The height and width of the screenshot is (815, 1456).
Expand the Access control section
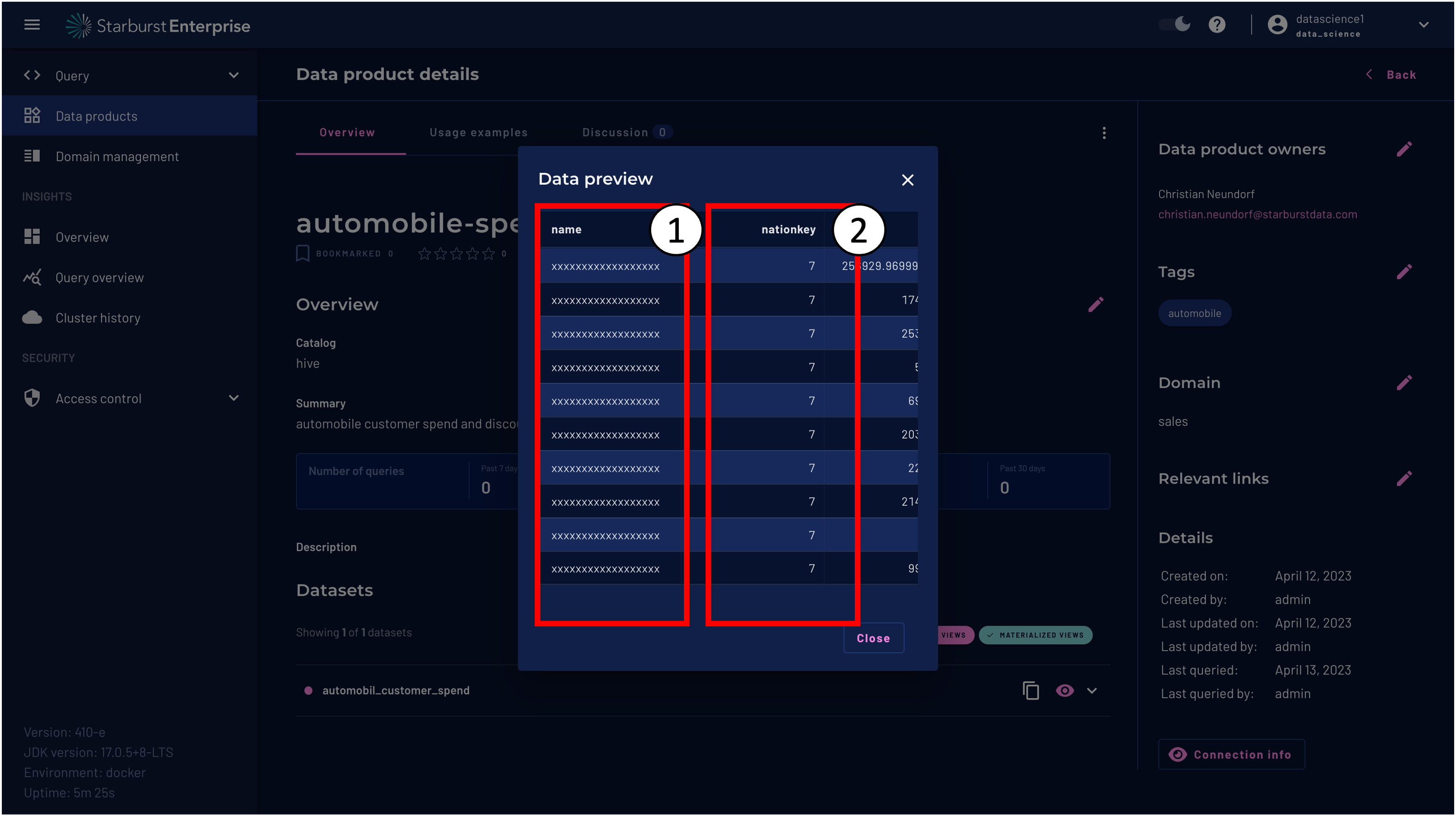pos(234,398)
